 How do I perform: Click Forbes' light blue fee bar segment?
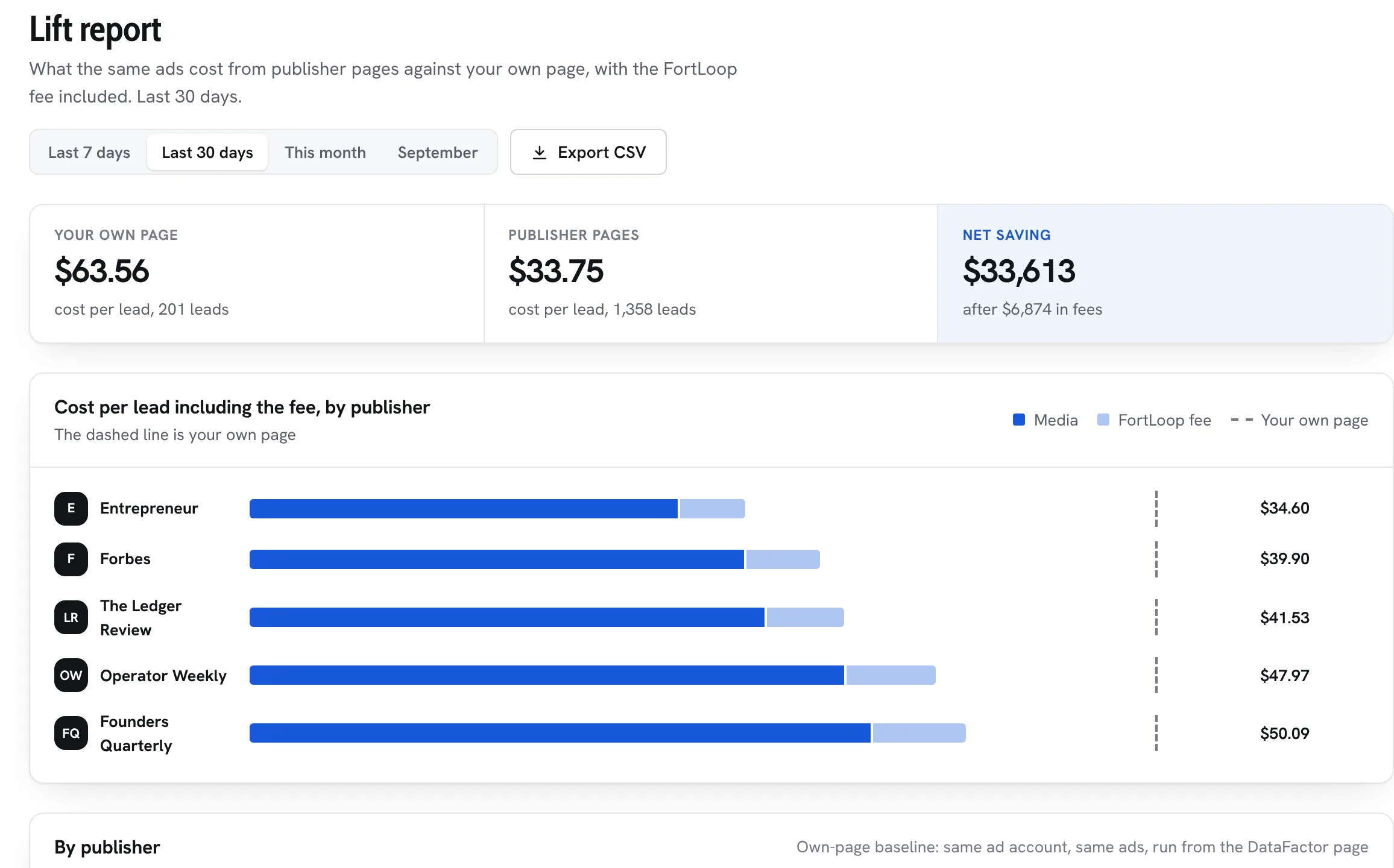click(783, 559)
